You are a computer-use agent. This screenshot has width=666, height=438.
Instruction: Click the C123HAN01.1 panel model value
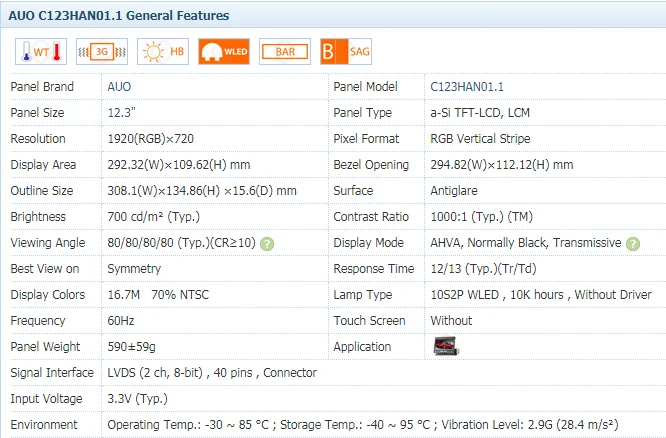pos(467,87)
